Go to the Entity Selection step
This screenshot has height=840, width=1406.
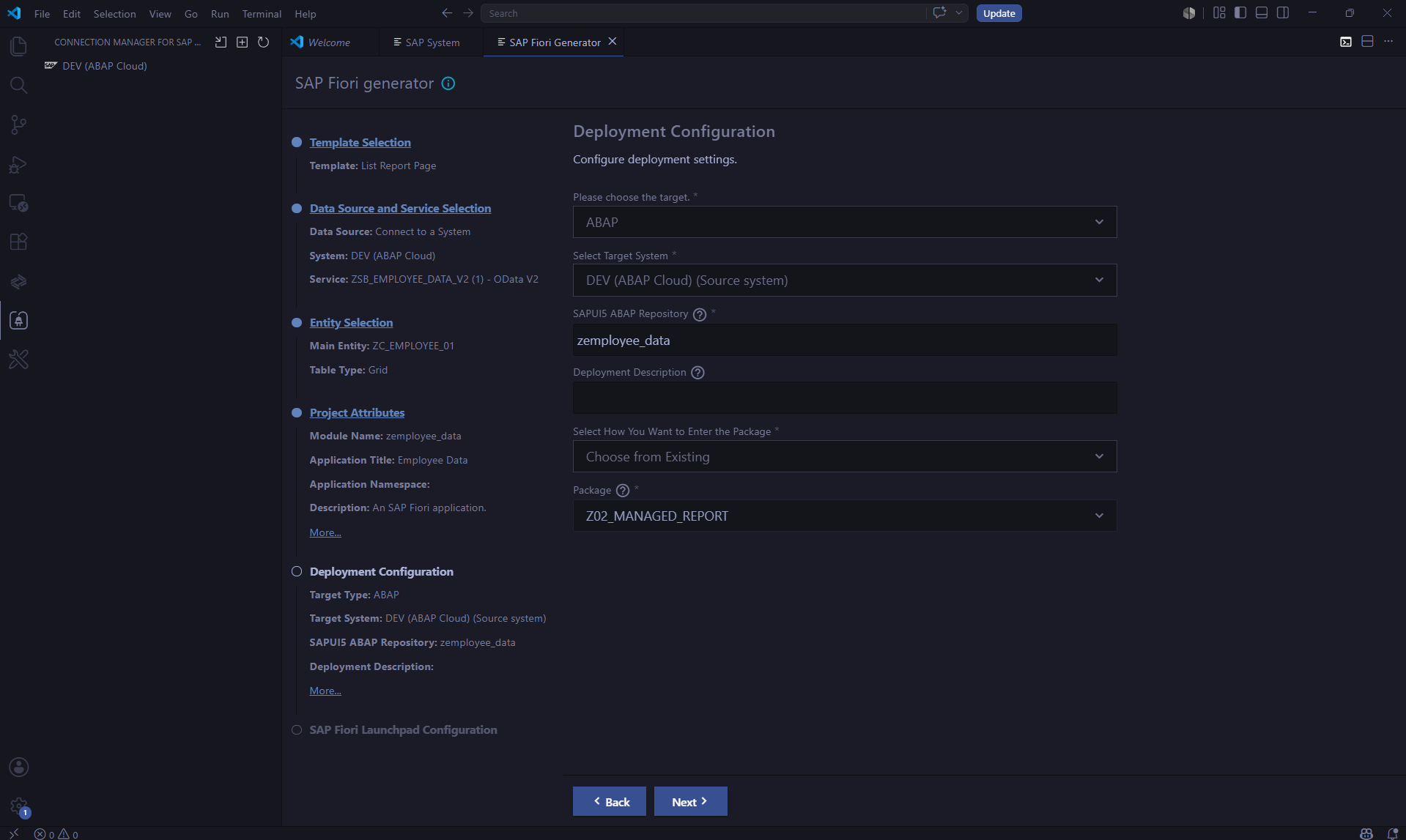(x=351, y=322)
